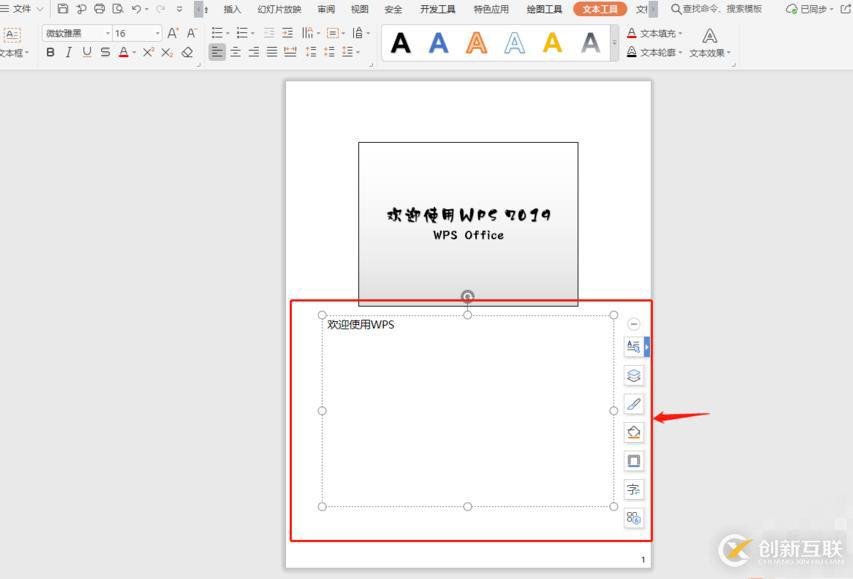
Task: Click the 文本框 text box button
Action: pos(13,42)
